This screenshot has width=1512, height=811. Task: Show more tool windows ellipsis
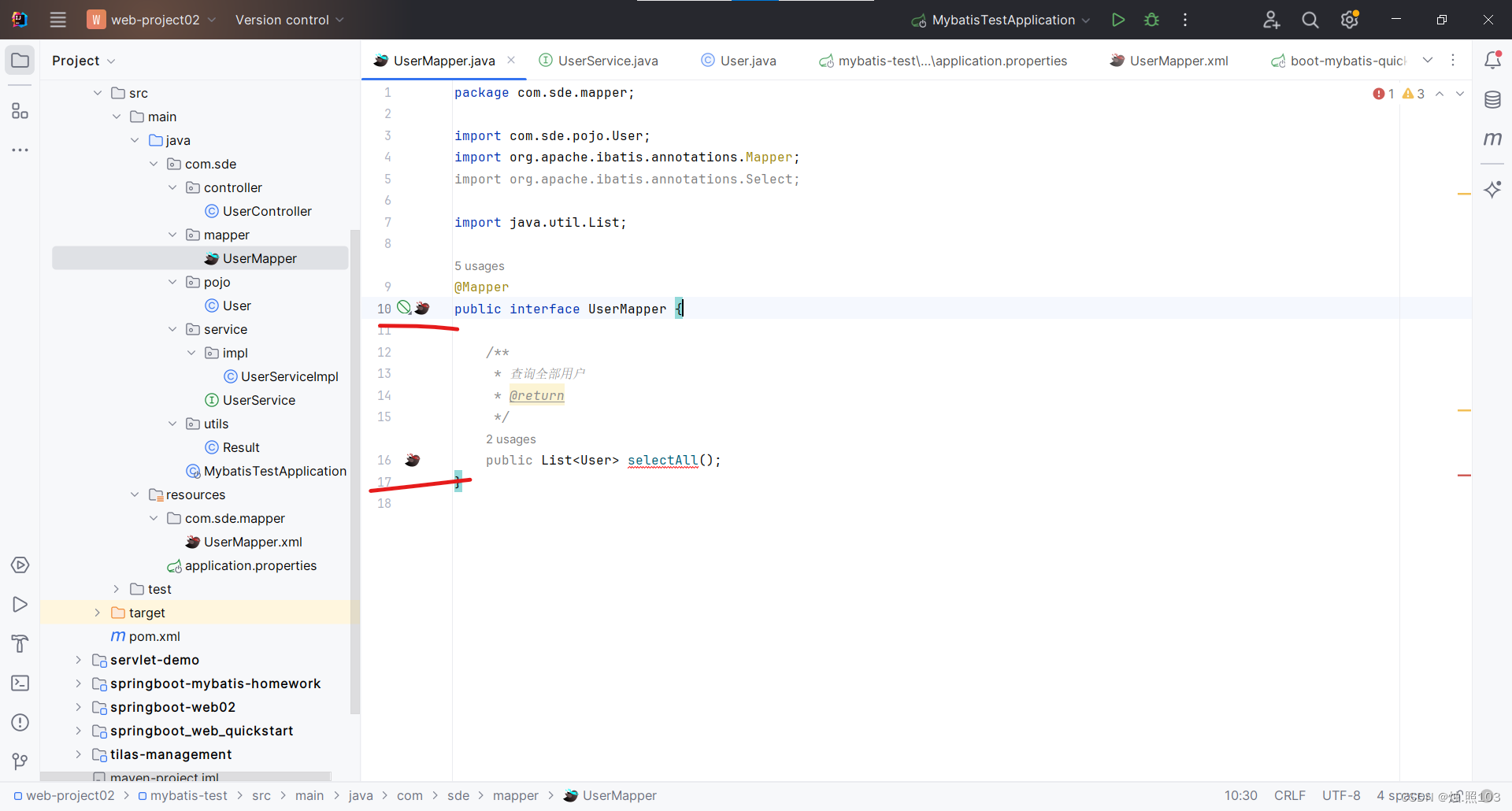(x=20, y=150)
